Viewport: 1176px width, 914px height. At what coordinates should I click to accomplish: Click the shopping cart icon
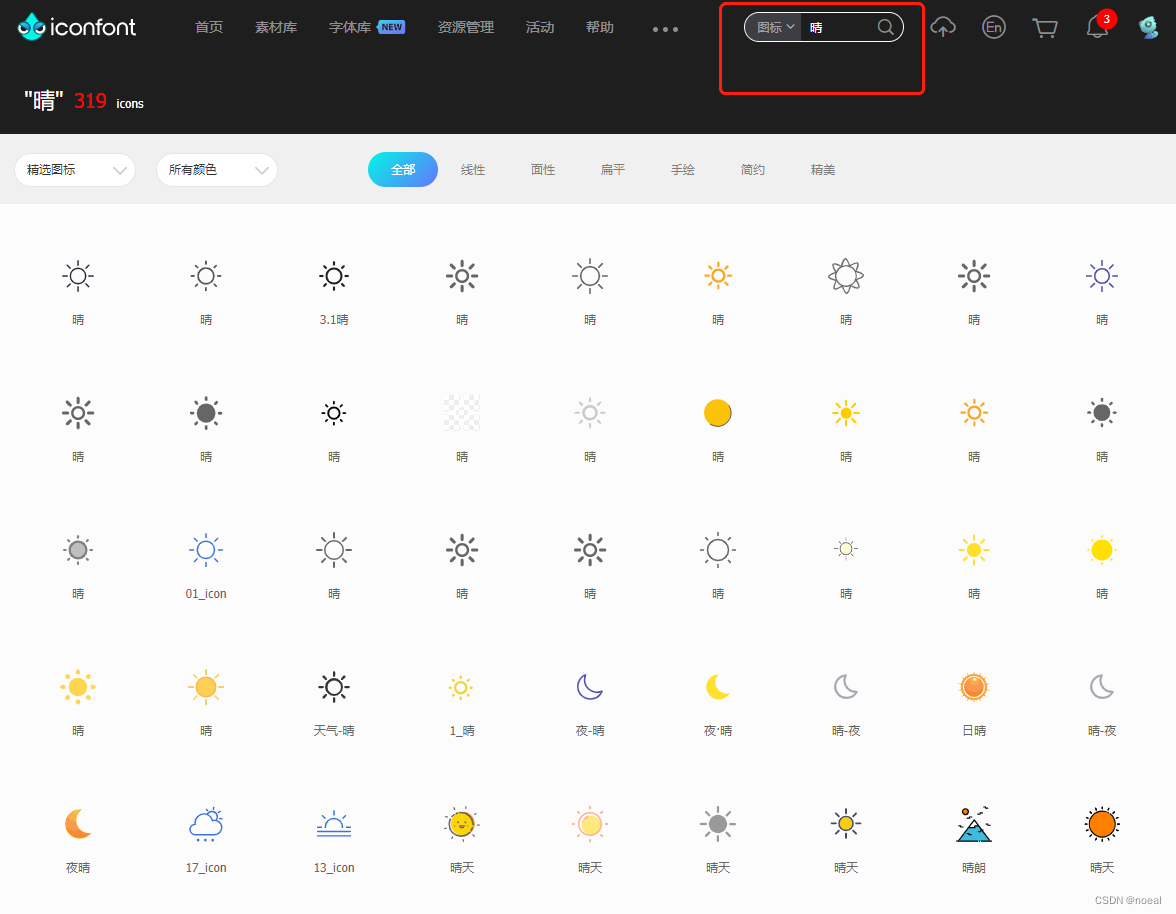click(1045, 27)
